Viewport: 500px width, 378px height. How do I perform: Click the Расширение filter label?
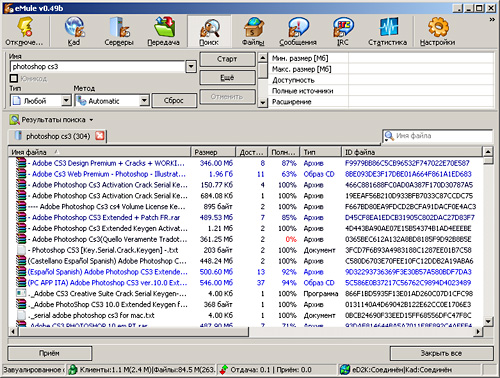tap(292, 102)
